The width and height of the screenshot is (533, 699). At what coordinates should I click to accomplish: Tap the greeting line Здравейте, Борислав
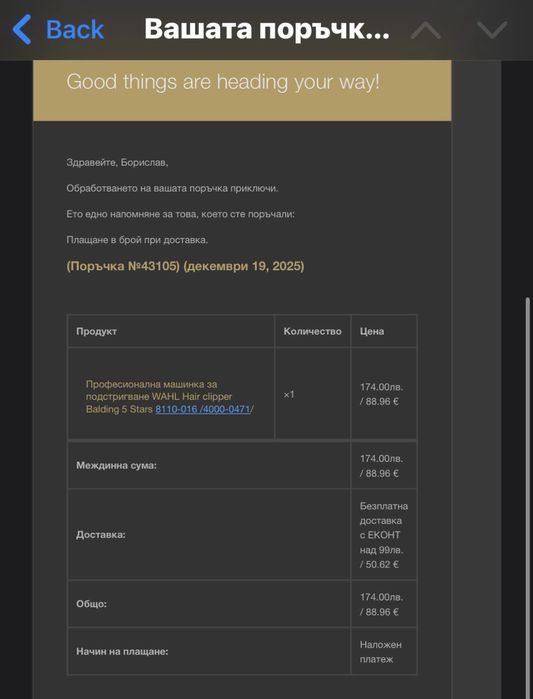point(117,163)
